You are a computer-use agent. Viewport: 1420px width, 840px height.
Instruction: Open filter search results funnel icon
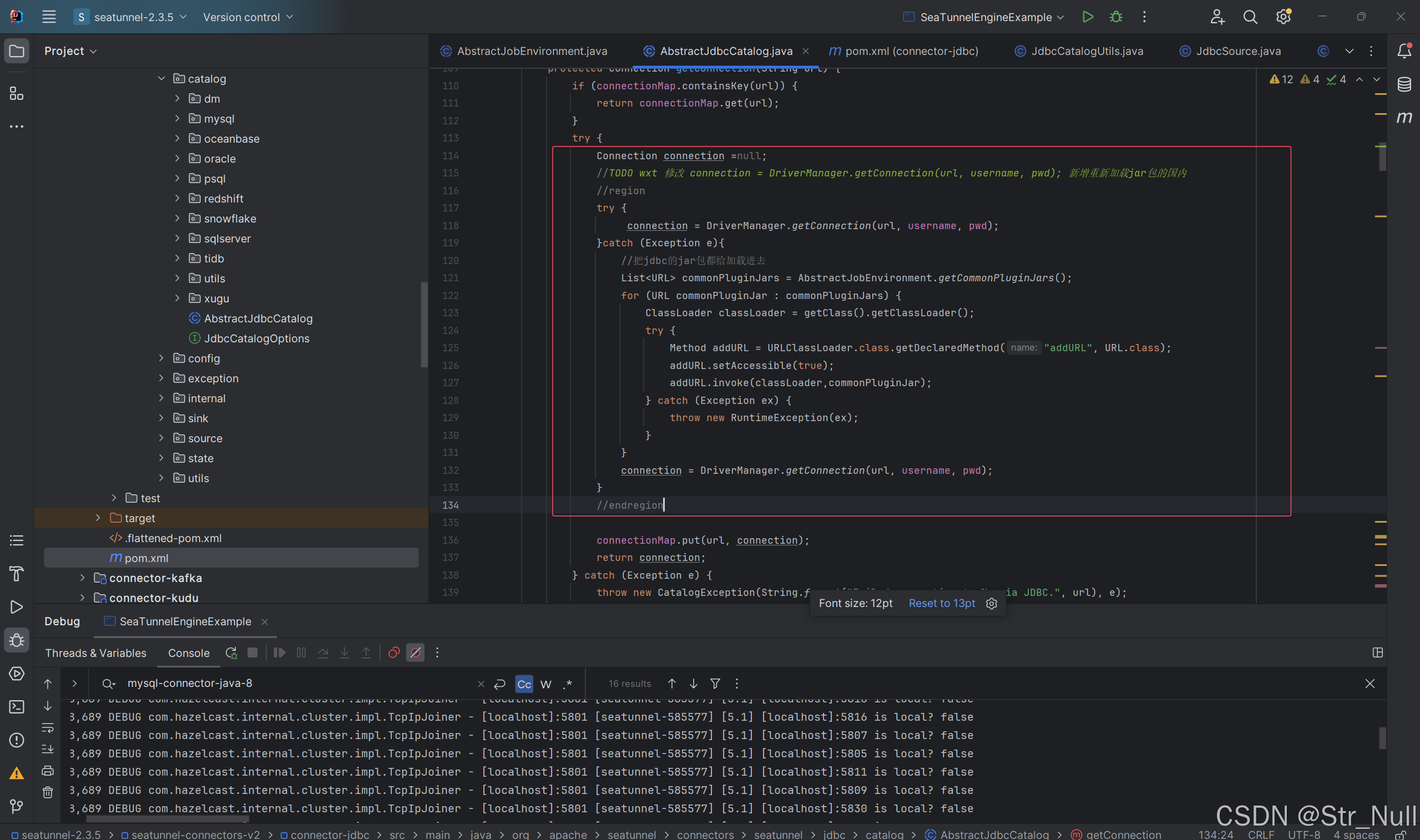pos(715,684)
